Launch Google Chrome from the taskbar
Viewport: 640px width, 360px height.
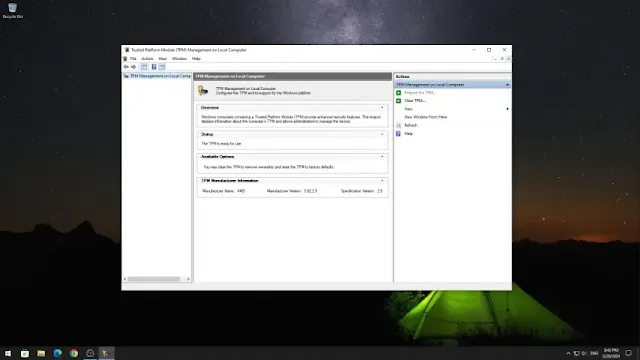click(x=74, y=353)
